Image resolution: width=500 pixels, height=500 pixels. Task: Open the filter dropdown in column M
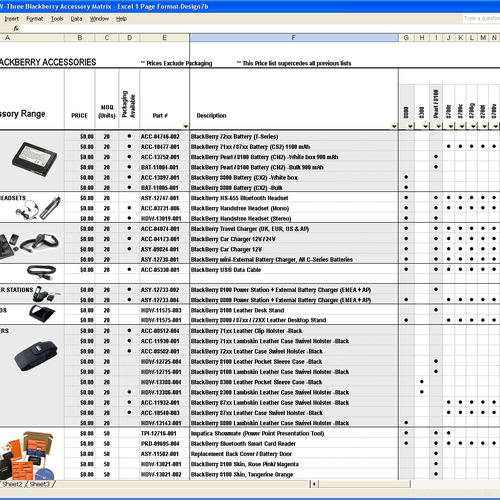[x=484, y=126]
